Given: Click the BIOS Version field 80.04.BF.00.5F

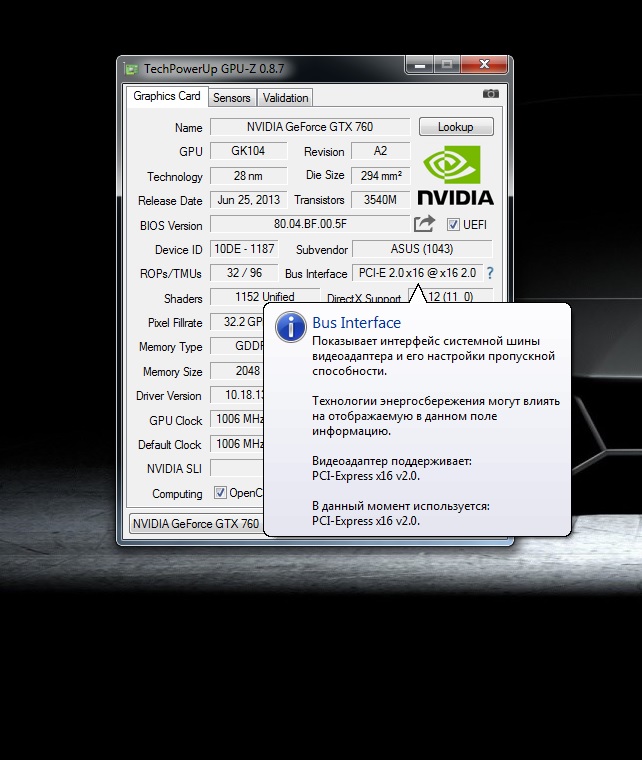Looking at the screenshot, I should (310, 224).
